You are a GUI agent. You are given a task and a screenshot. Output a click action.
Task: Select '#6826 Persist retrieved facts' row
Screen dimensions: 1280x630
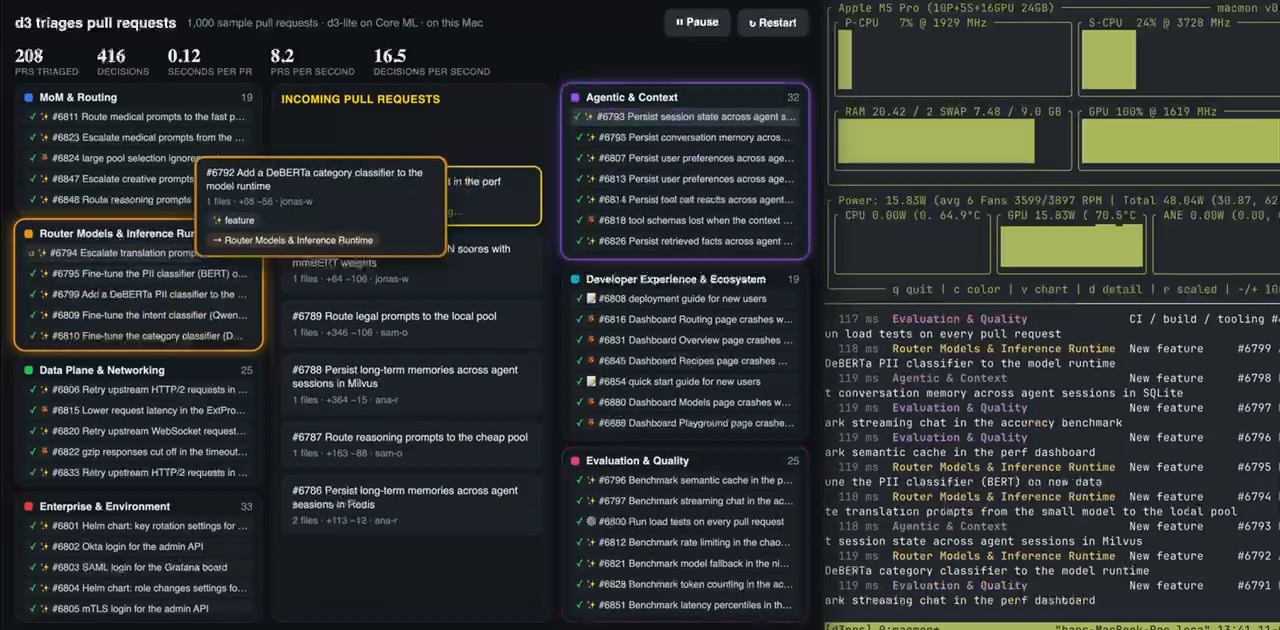[x=684, y=241]
